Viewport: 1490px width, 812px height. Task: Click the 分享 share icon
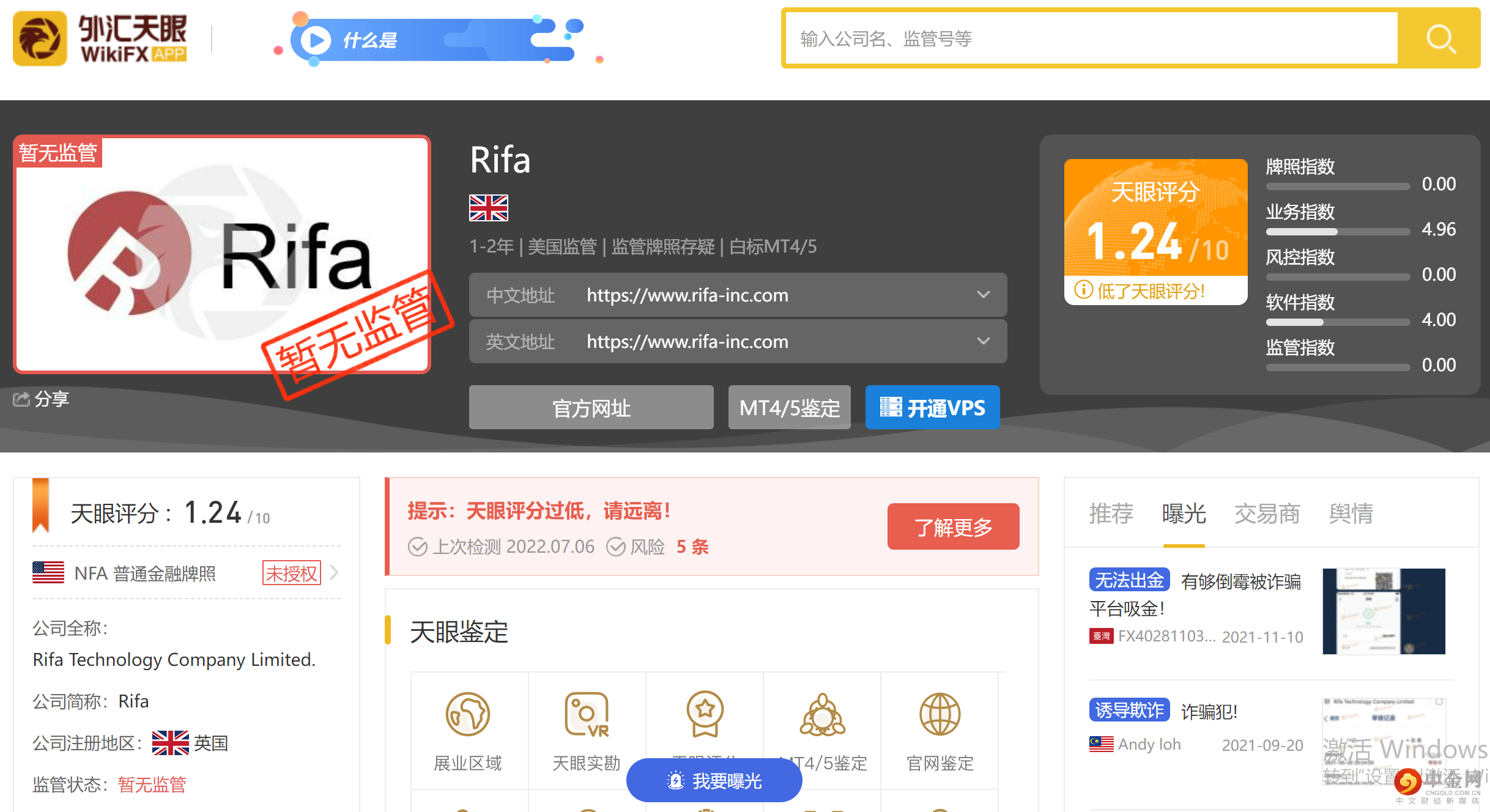(x=21, y=399)
